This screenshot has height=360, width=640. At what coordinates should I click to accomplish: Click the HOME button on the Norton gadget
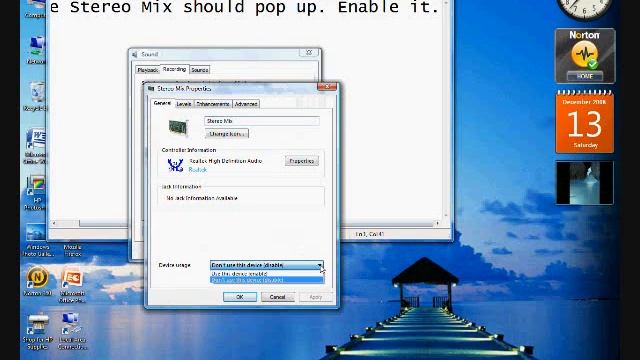[584, 76]
